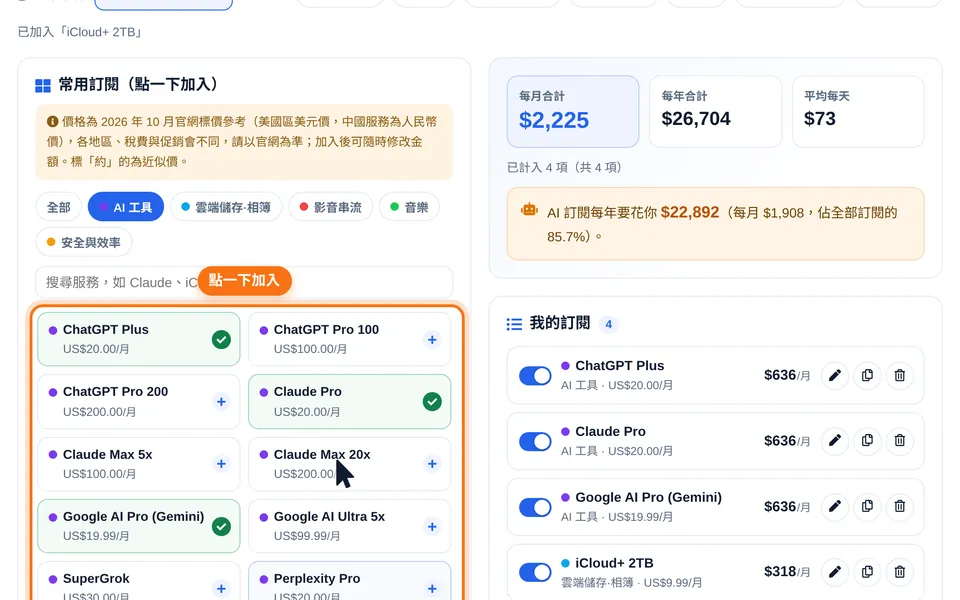Add Perplexity Pro with plus icon
This screenshot has height=600, width=960.
[432, 589]
